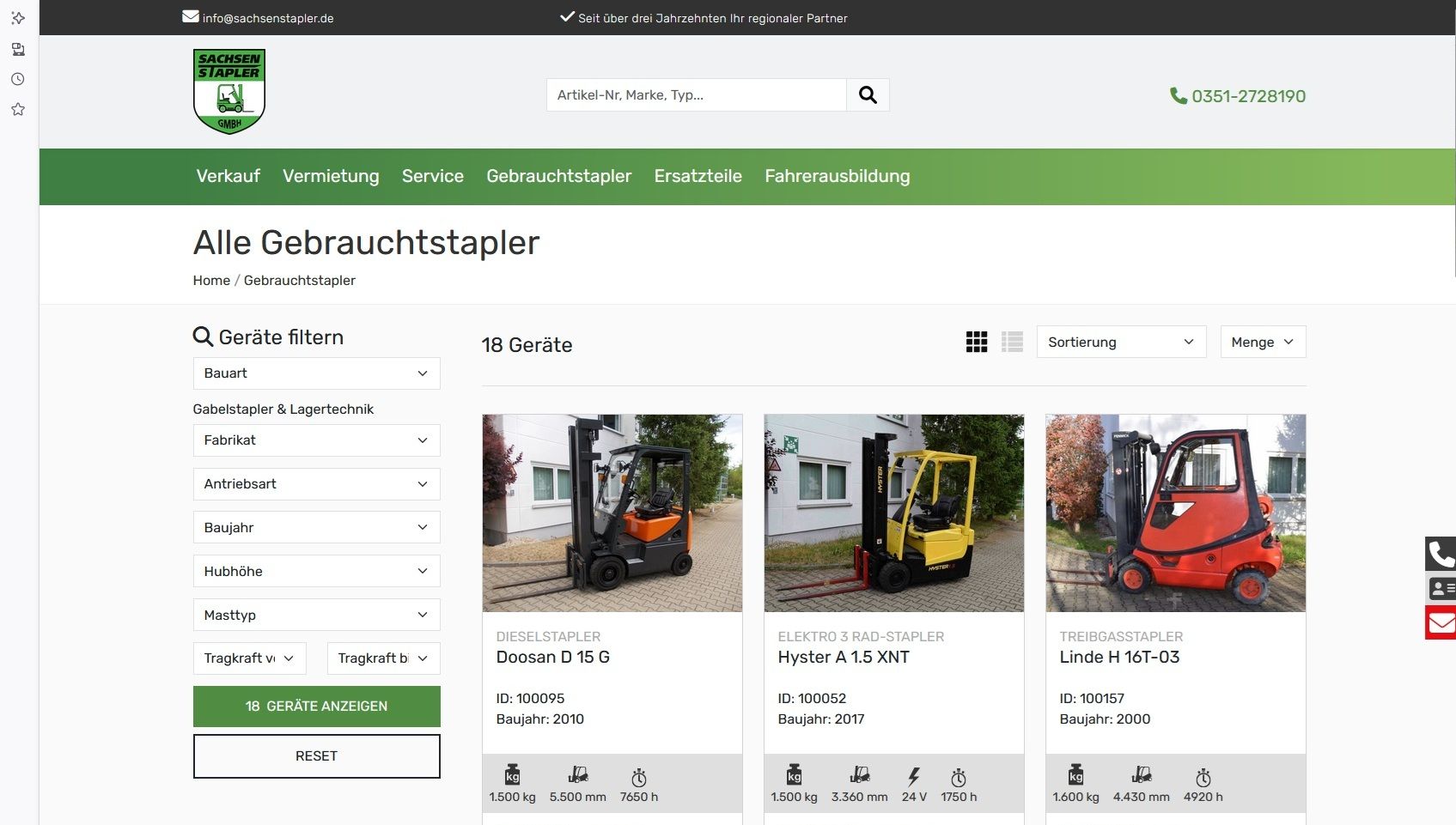This screenshot has height=825, width=1456.
Task: Click the 18 Geräte results count
Action: [x=527, y=345]
